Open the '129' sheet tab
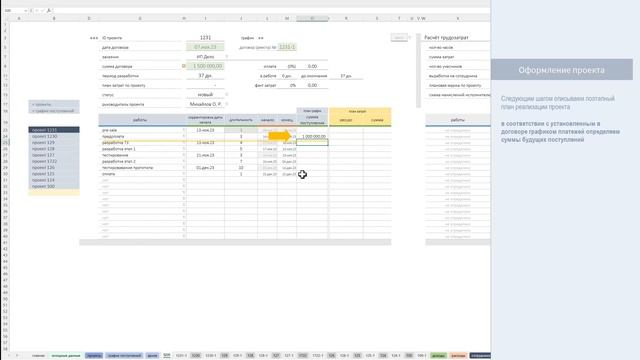This screenshot has height=360, width=640. (x=224, y=356)
